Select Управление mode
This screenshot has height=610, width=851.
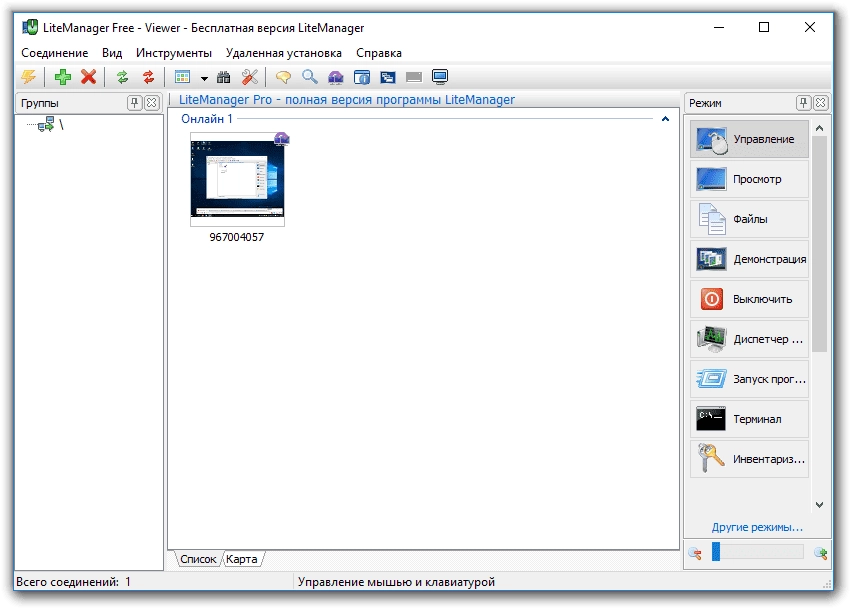749,139
